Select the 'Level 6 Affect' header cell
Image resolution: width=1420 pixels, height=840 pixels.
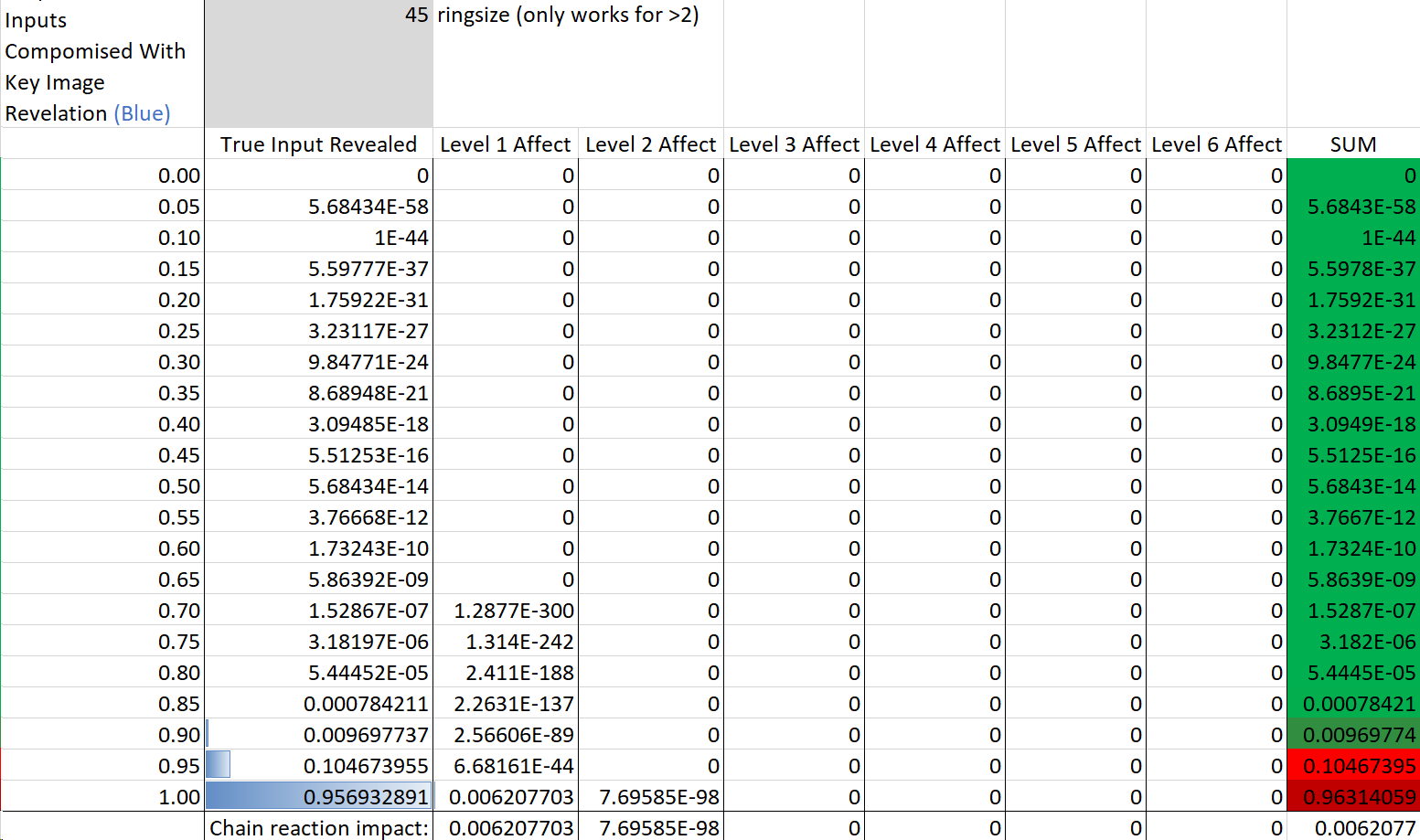point(1216,144)
